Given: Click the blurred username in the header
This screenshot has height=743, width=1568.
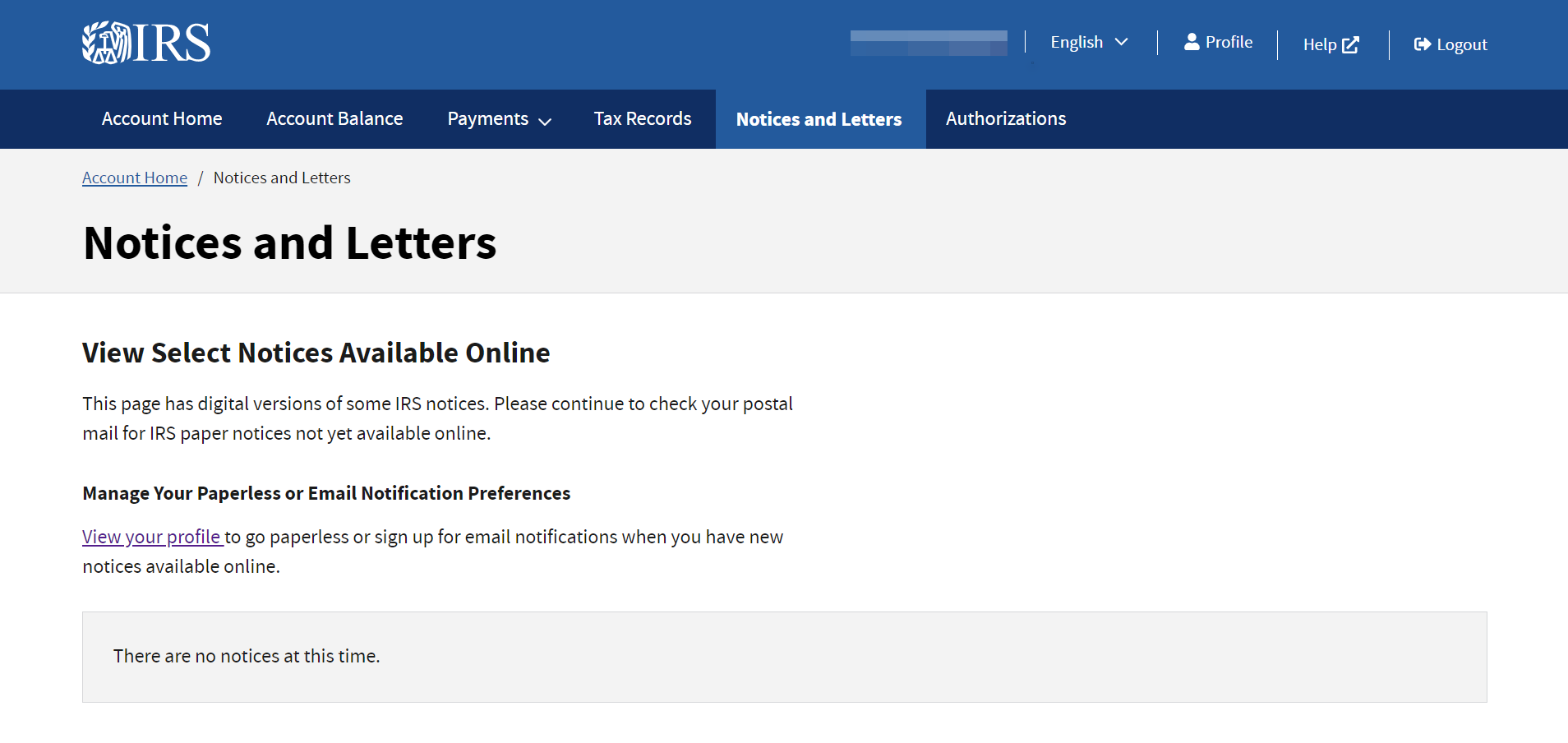Looking at the screenshot, I should (929, 43).
